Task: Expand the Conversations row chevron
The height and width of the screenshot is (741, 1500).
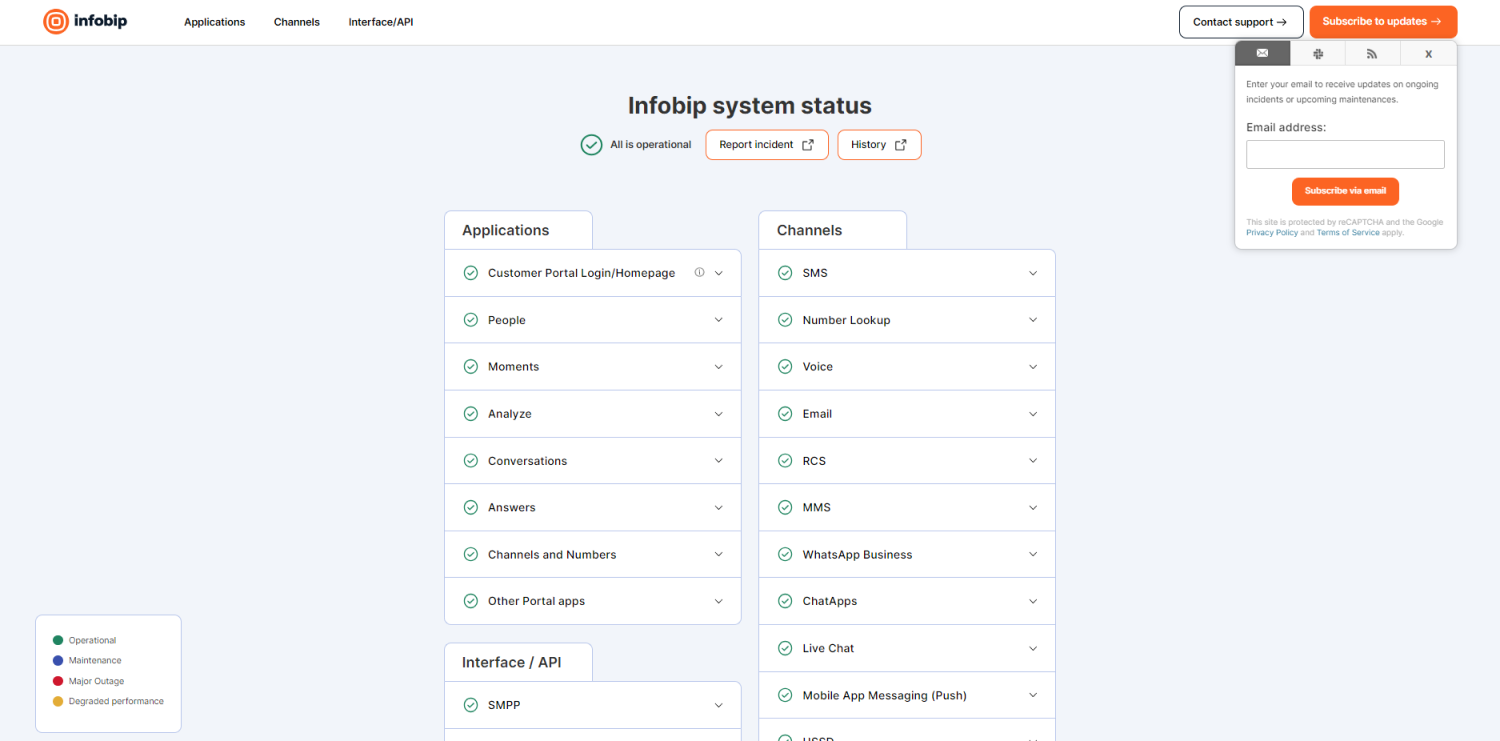Action: (718, 461)
